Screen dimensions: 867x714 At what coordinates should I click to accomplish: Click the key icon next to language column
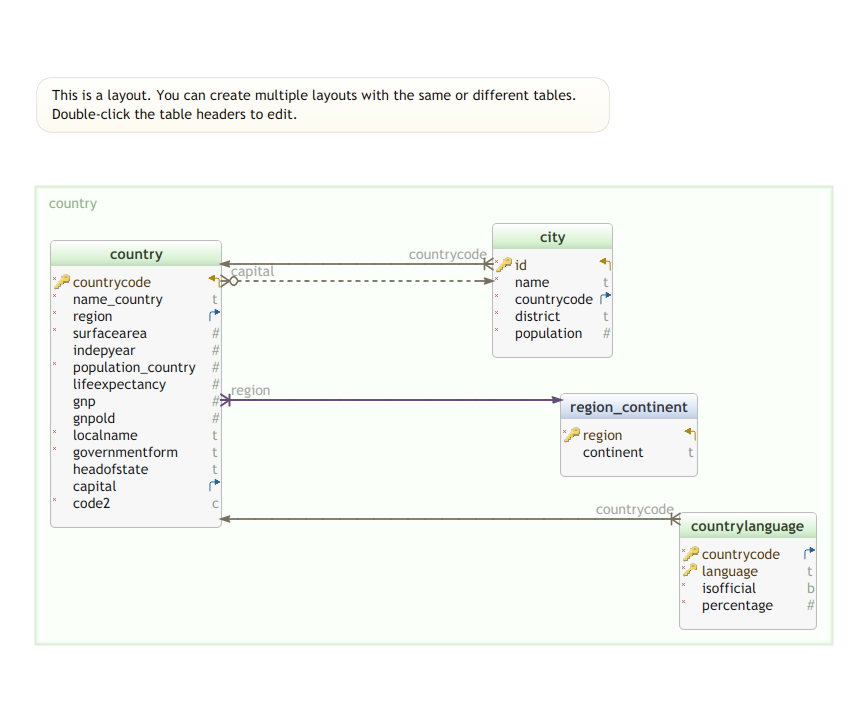click(691, 571)
